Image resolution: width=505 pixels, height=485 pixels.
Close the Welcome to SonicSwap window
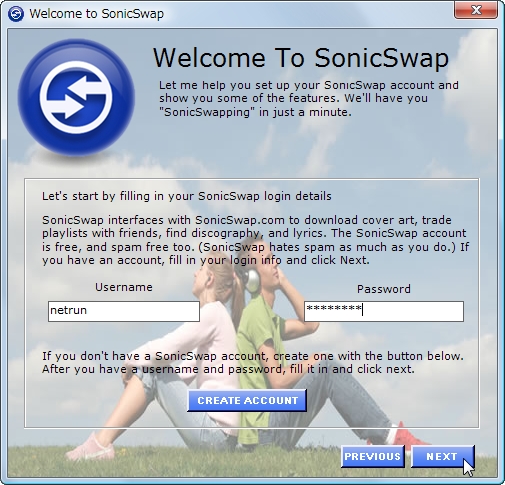tap(476, 10)
